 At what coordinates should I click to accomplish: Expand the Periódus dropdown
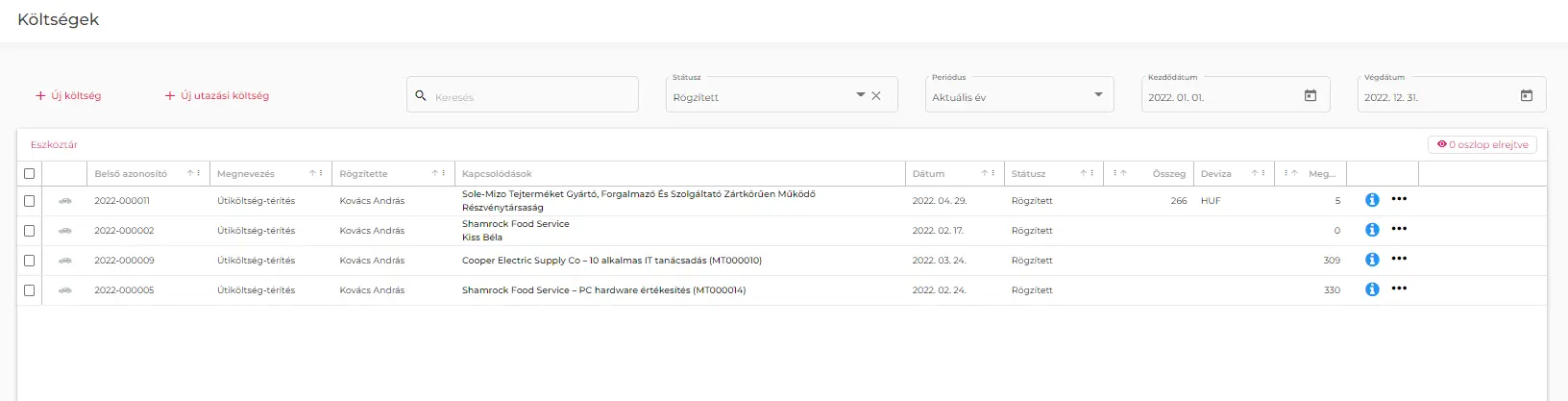click(1098, 95)
